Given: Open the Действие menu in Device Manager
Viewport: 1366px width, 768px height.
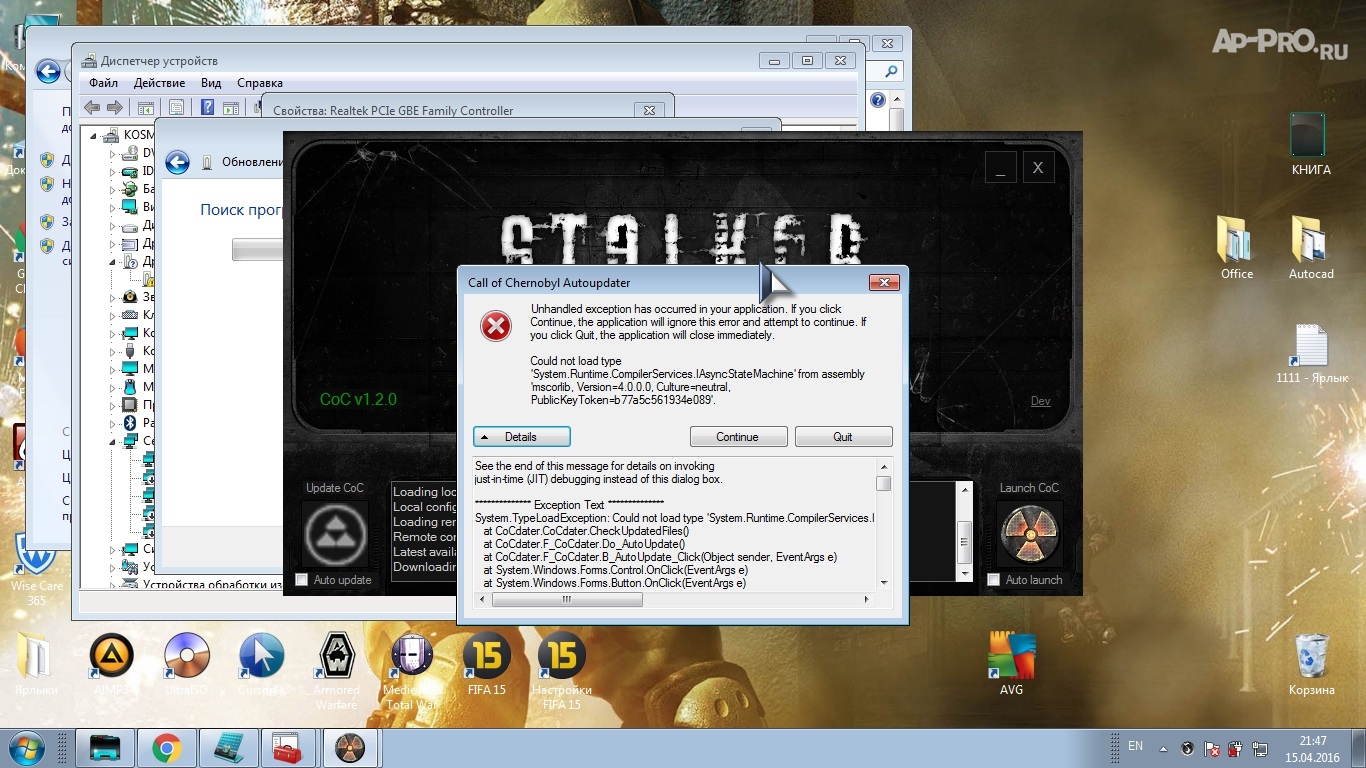Looking at the screenshot, I should pyautogui.click(x=159, y=83).
